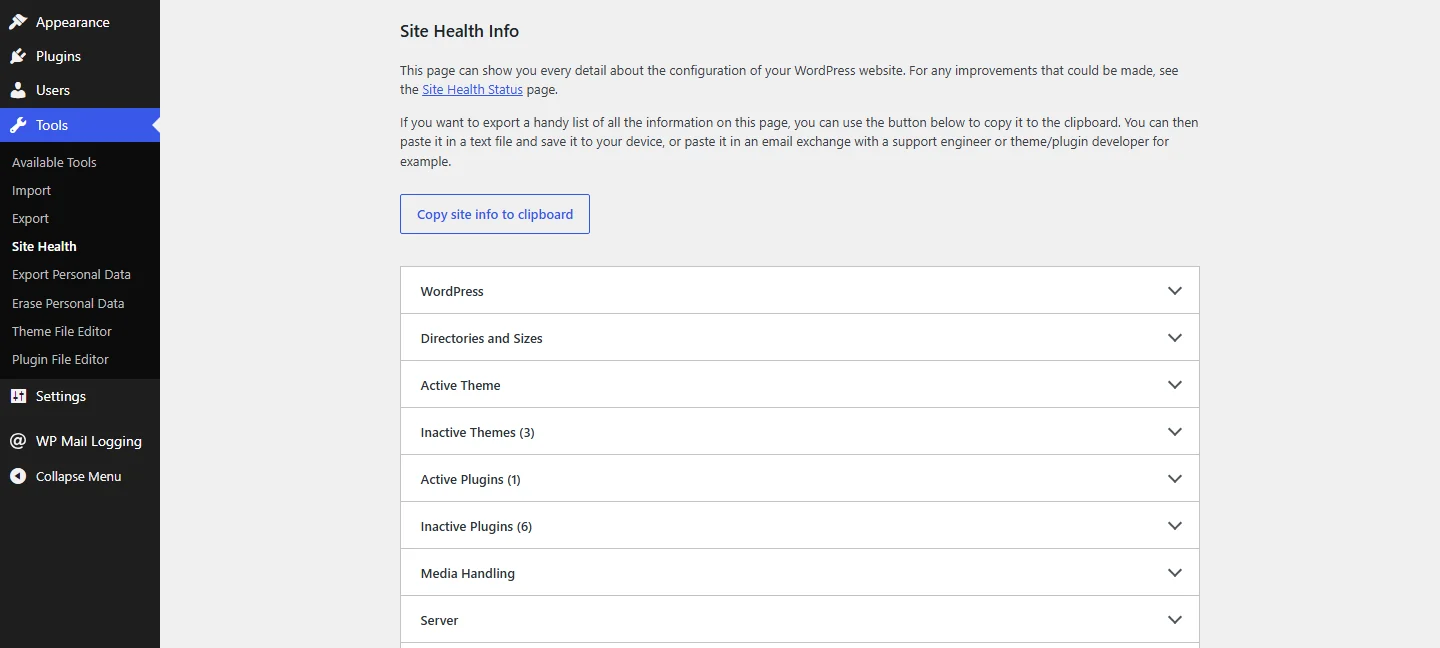Click Inactive Themes (3) title text
Screen dimensions: 1440x648
point(478,432)
